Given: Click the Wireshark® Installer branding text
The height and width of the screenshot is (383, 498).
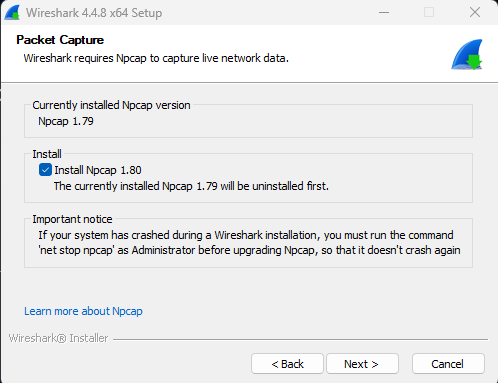Looking at the screenshot, I should [58, 338].
